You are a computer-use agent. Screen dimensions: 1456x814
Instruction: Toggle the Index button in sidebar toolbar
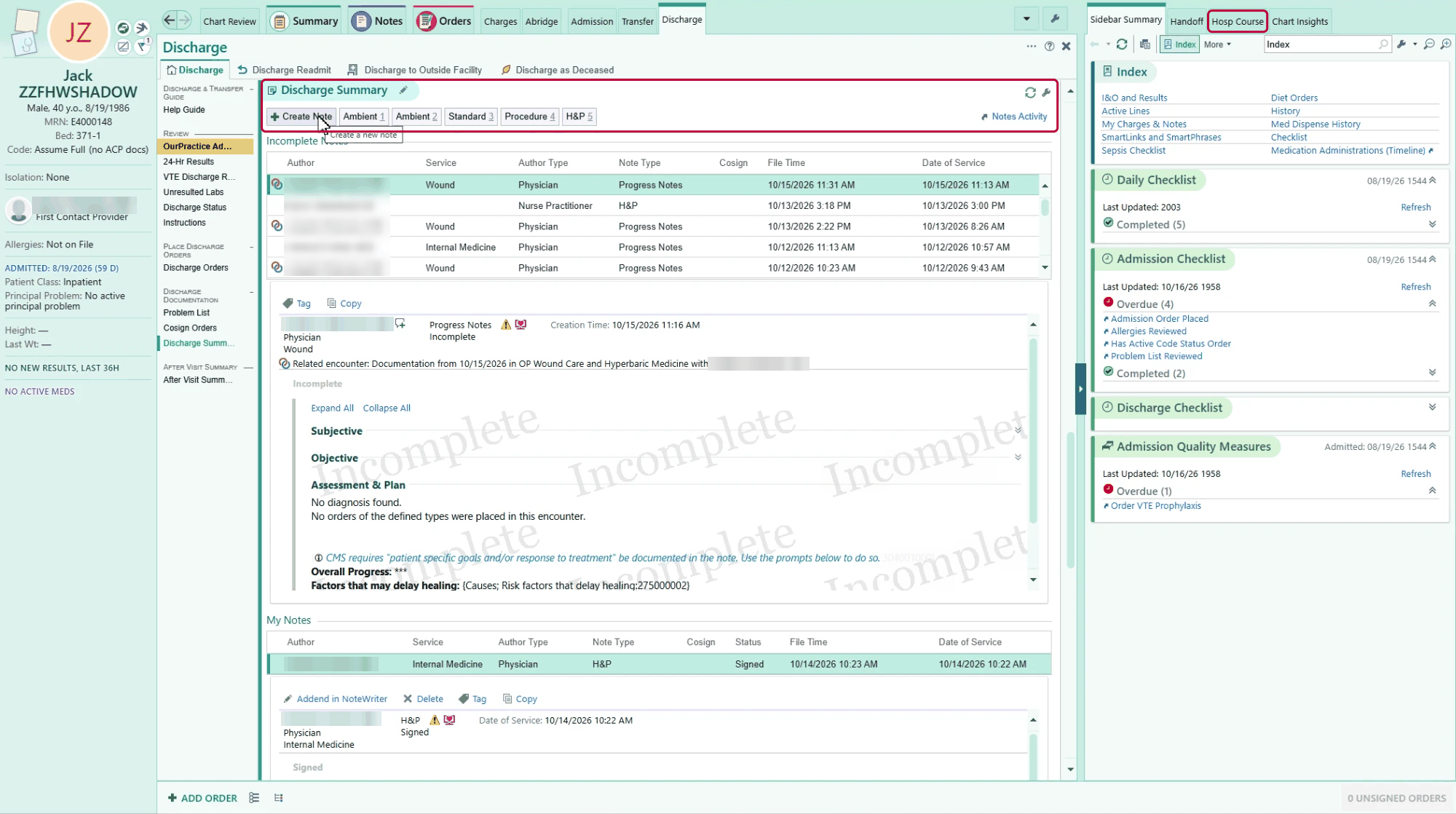coord(1179,44)
